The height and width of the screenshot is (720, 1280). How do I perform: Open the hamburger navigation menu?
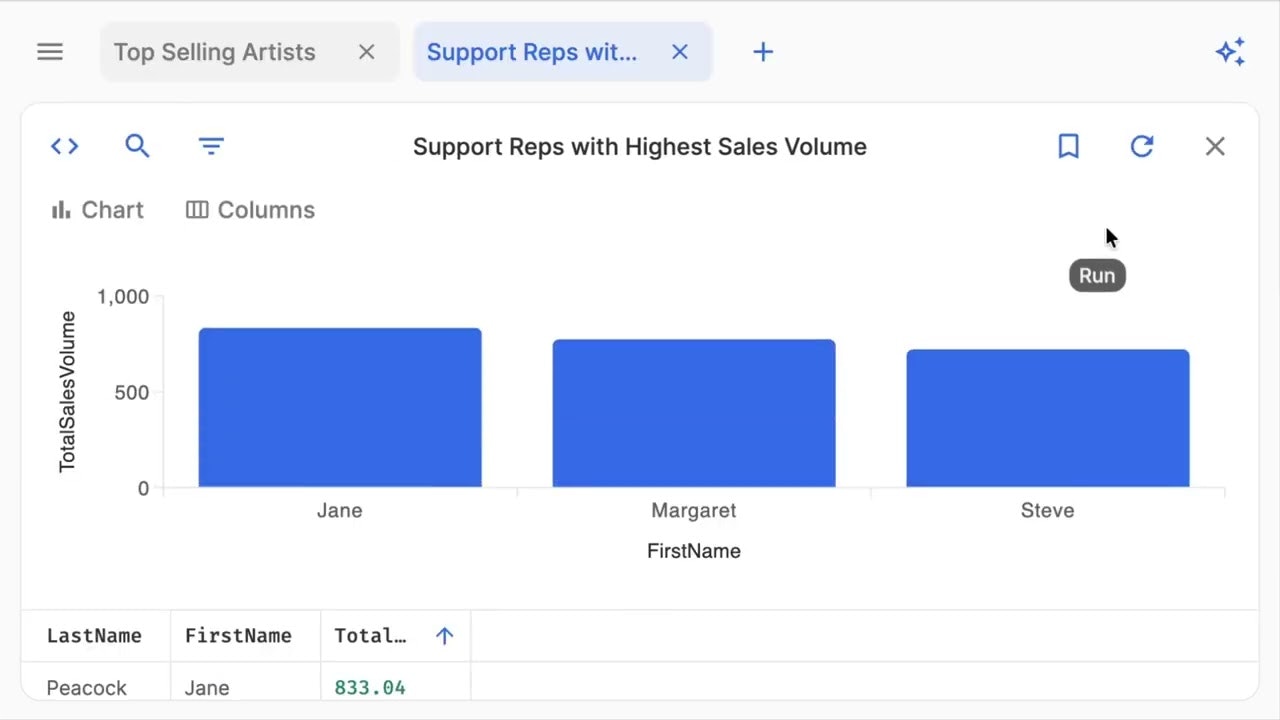pyautogui.click(x=50, y=52)
